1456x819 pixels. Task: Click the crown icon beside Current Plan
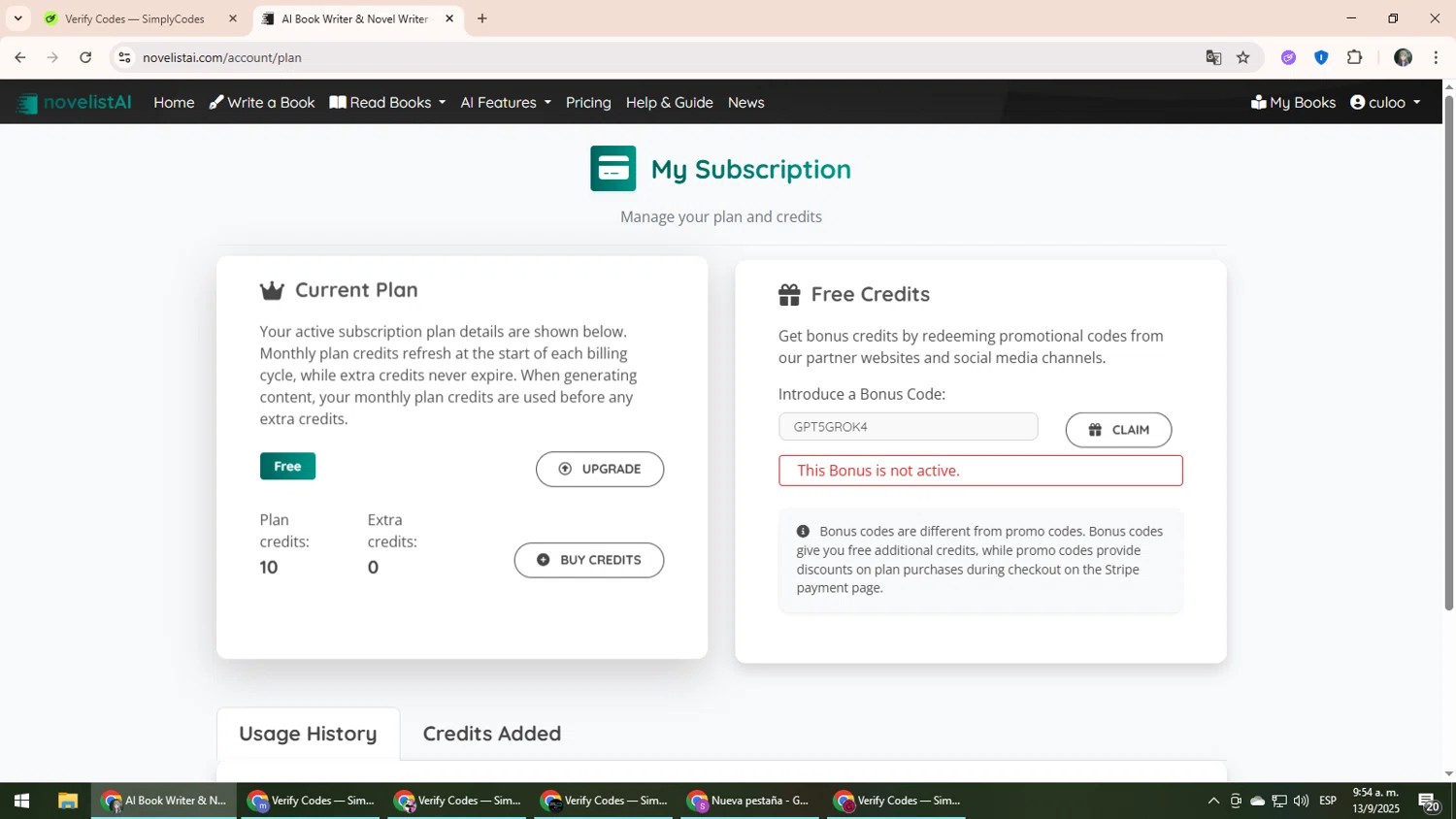tap(272, 290)
